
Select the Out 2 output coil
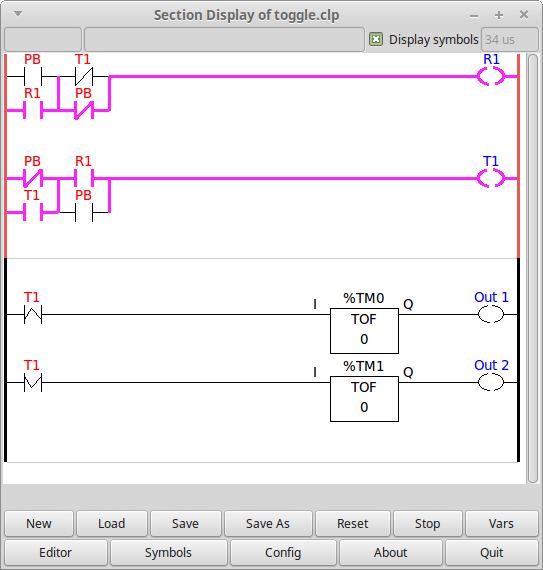pos(491,382)
